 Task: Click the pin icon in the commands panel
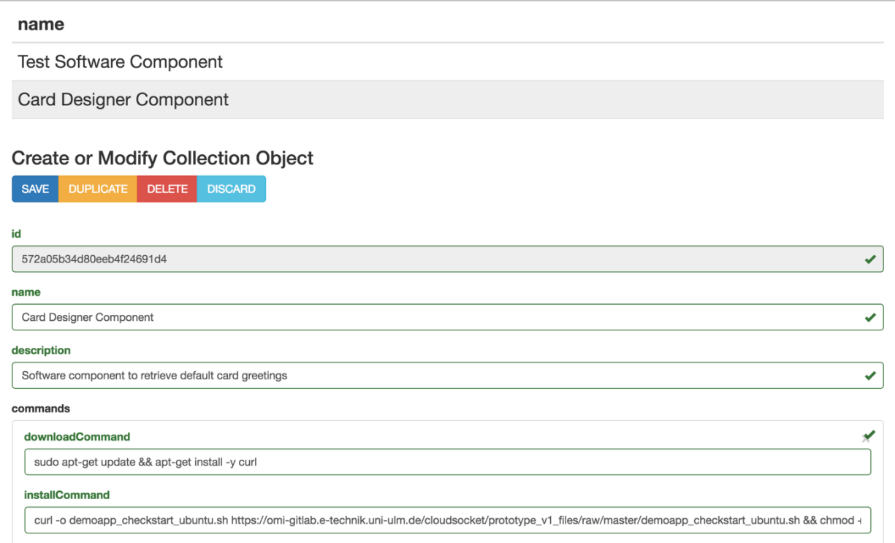868,436
